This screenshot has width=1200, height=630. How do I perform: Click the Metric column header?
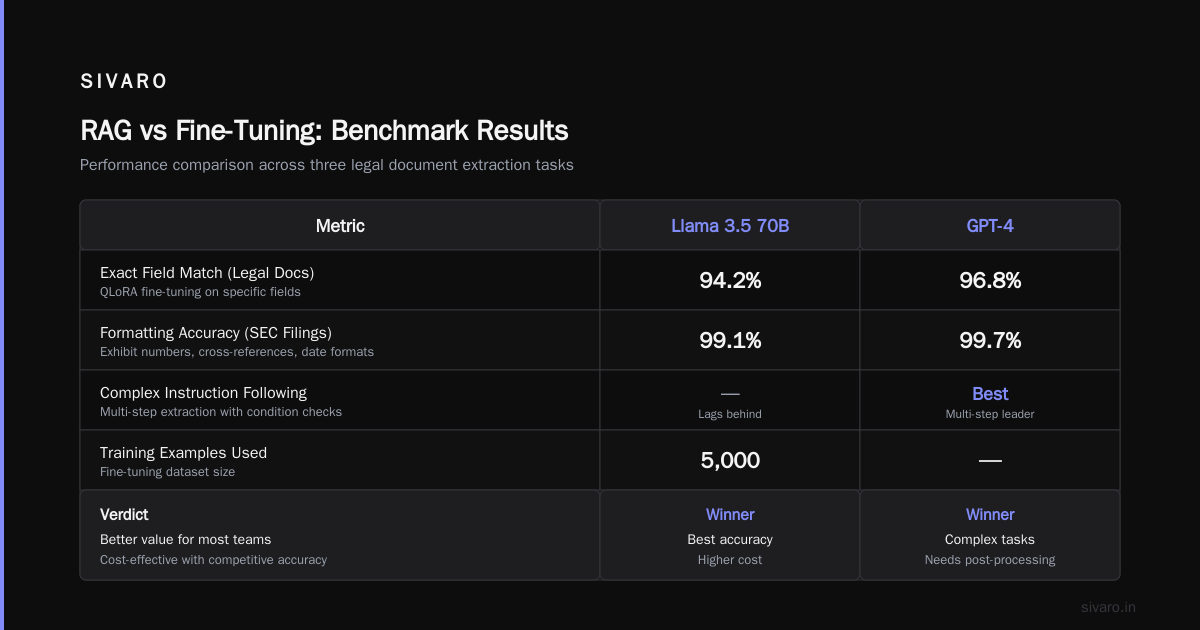click(340, 226)
